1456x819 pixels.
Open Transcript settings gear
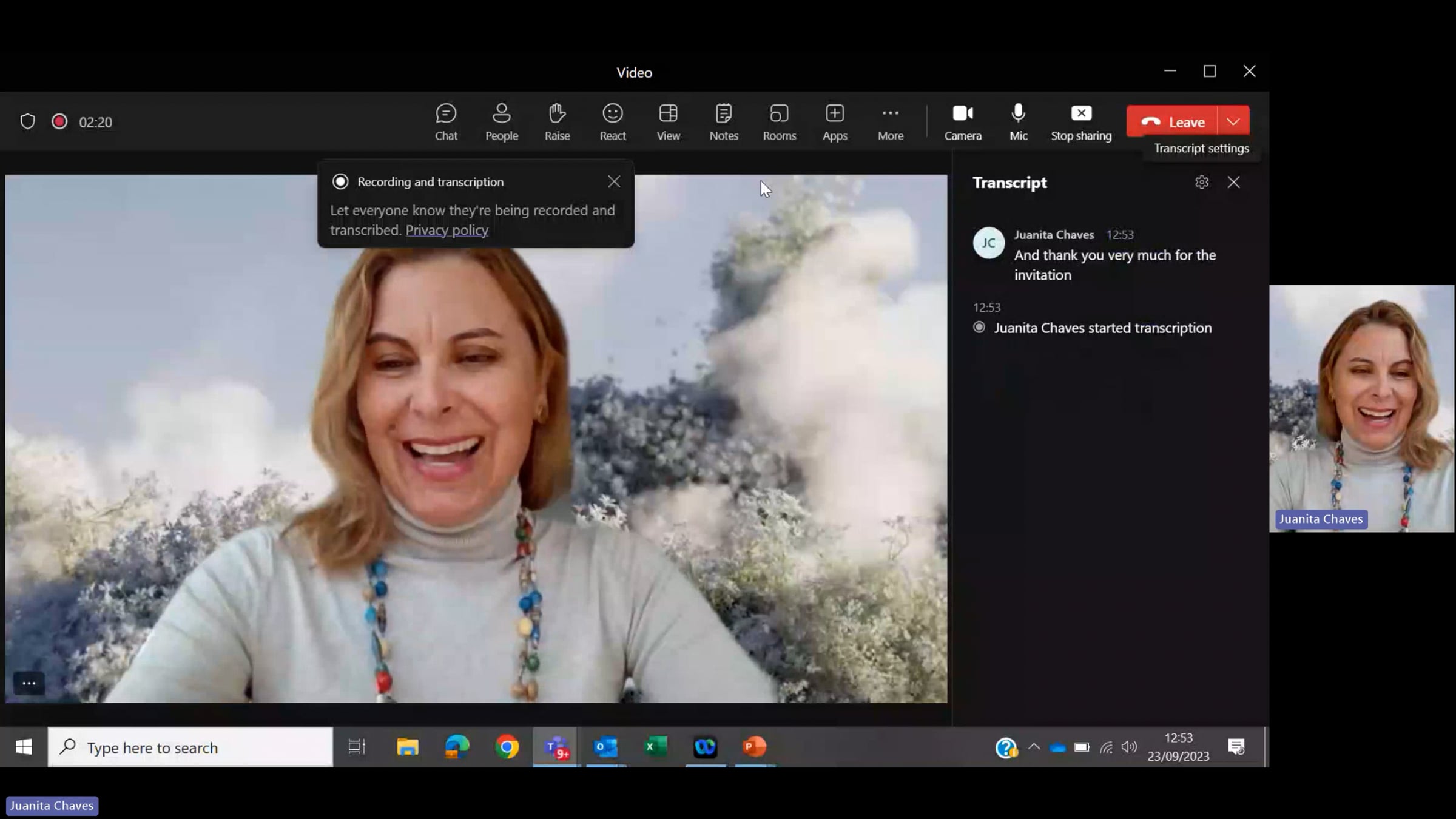tap(1201, 182)
